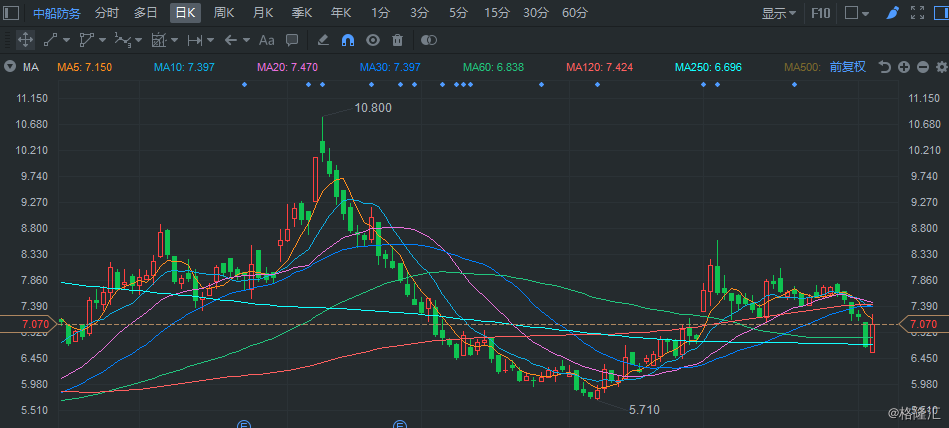Open the line tool dropdown arrow
949x428 pixels.
[65, 40]
